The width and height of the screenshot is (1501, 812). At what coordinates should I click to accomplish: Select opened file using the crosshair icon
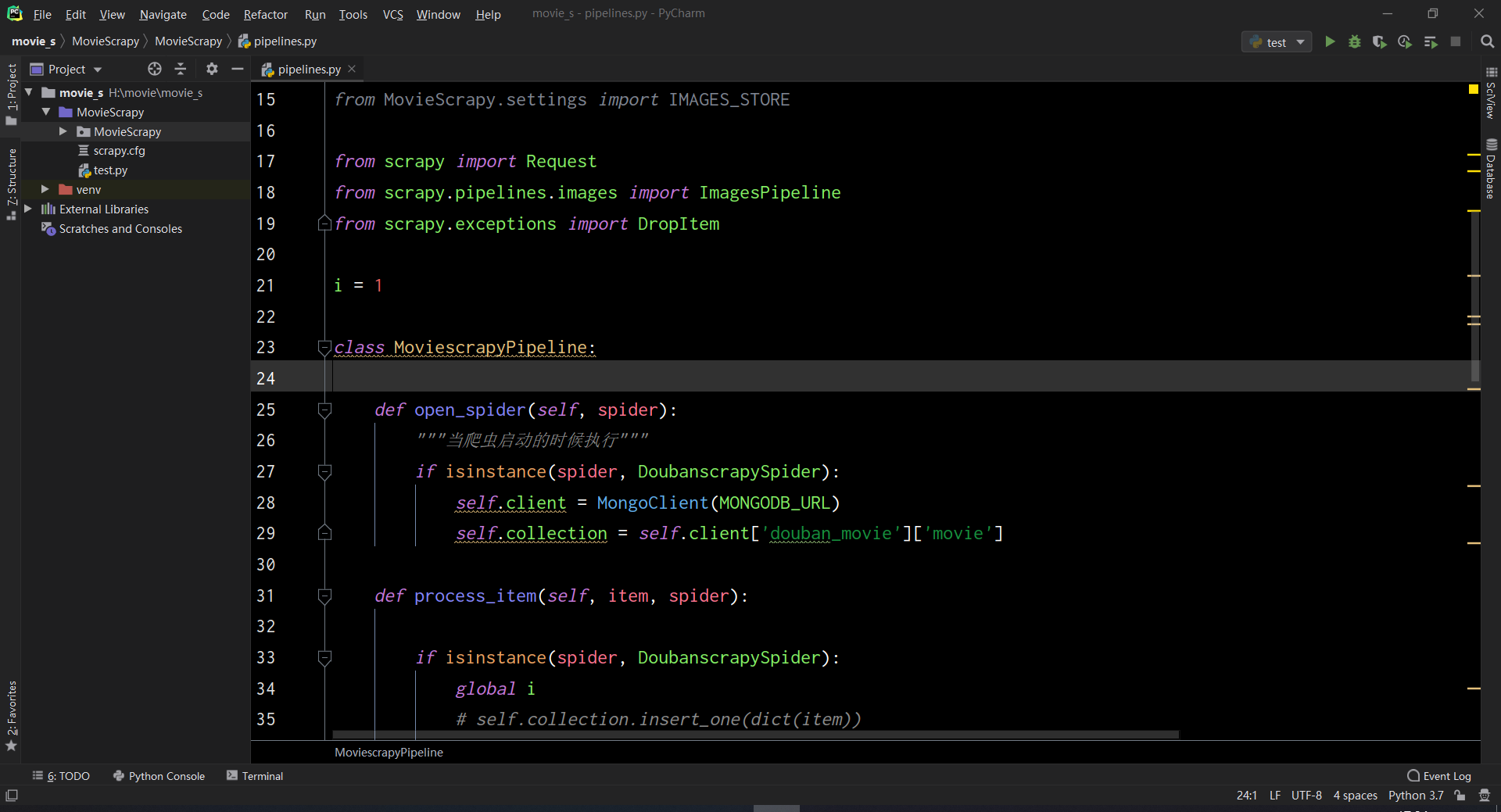(154, 69)
